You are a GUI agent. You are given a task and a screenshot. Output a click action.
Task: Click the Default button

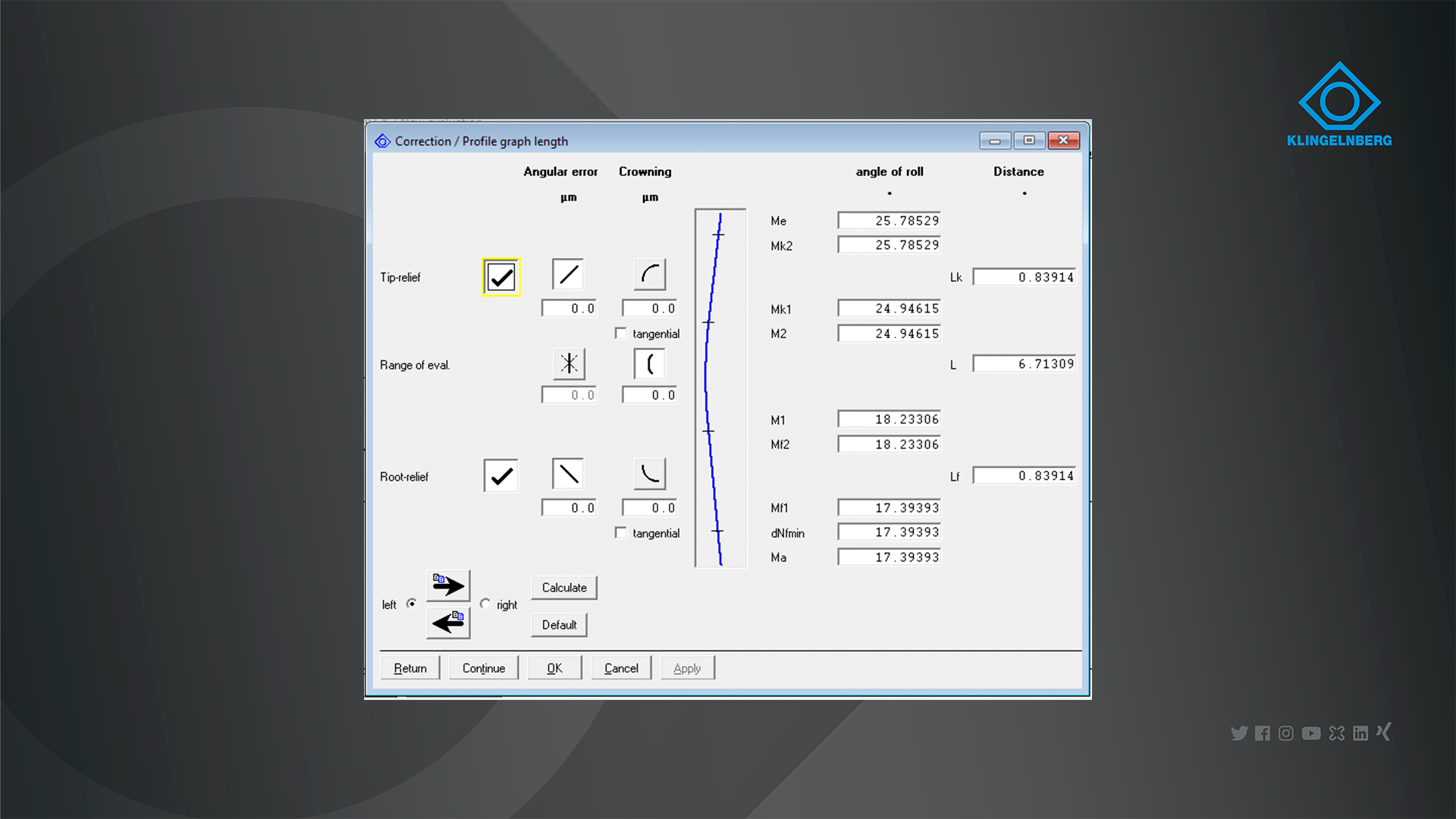559,625
